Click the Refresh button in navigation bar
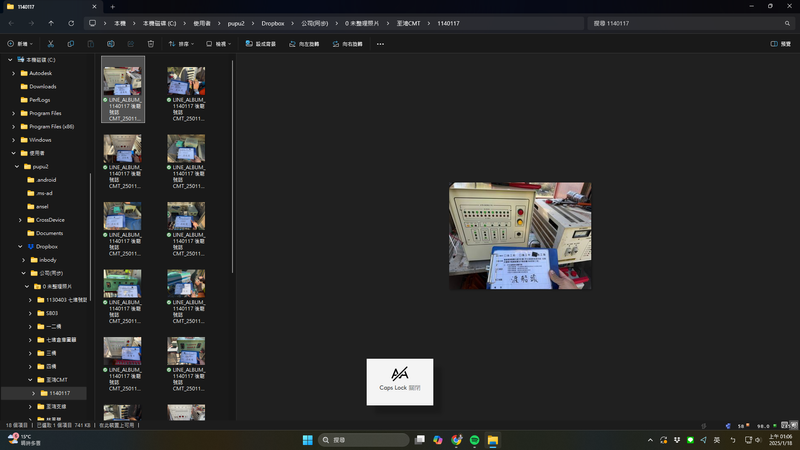800x450 pixels. click(x=71, y=22)
